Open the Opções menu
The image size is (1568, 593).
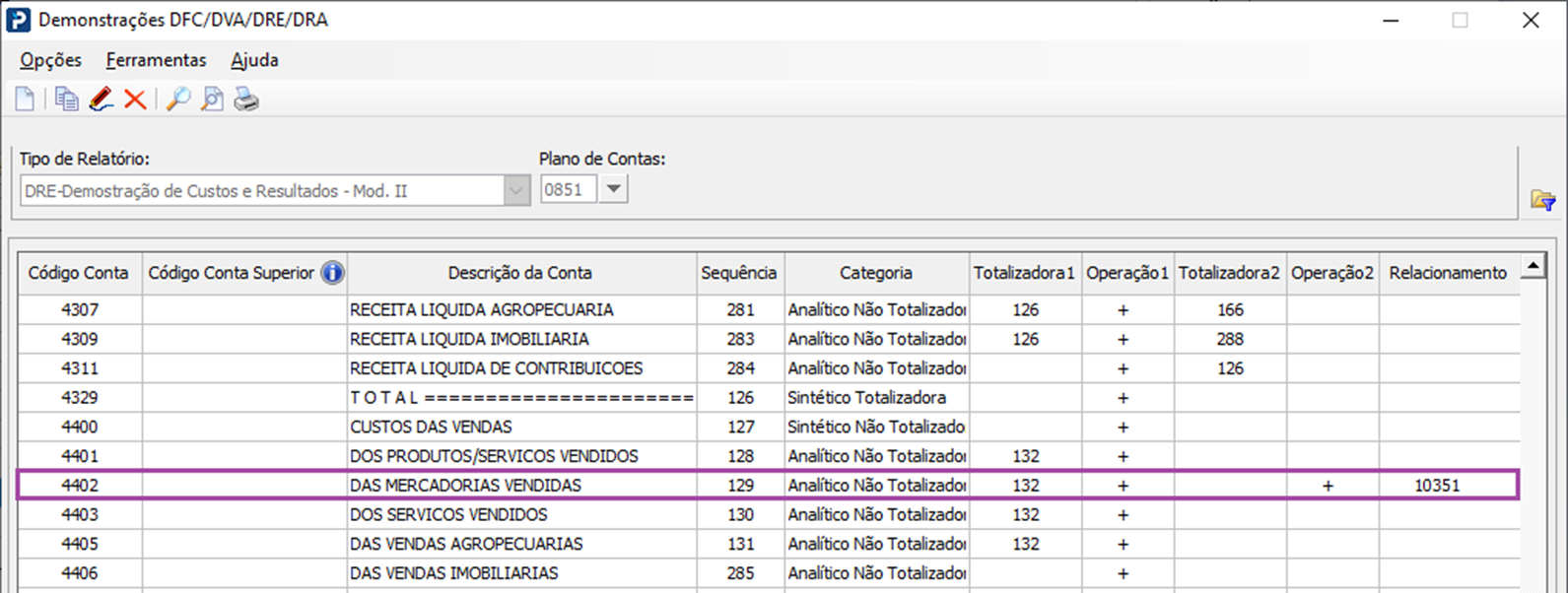[51, 60]
